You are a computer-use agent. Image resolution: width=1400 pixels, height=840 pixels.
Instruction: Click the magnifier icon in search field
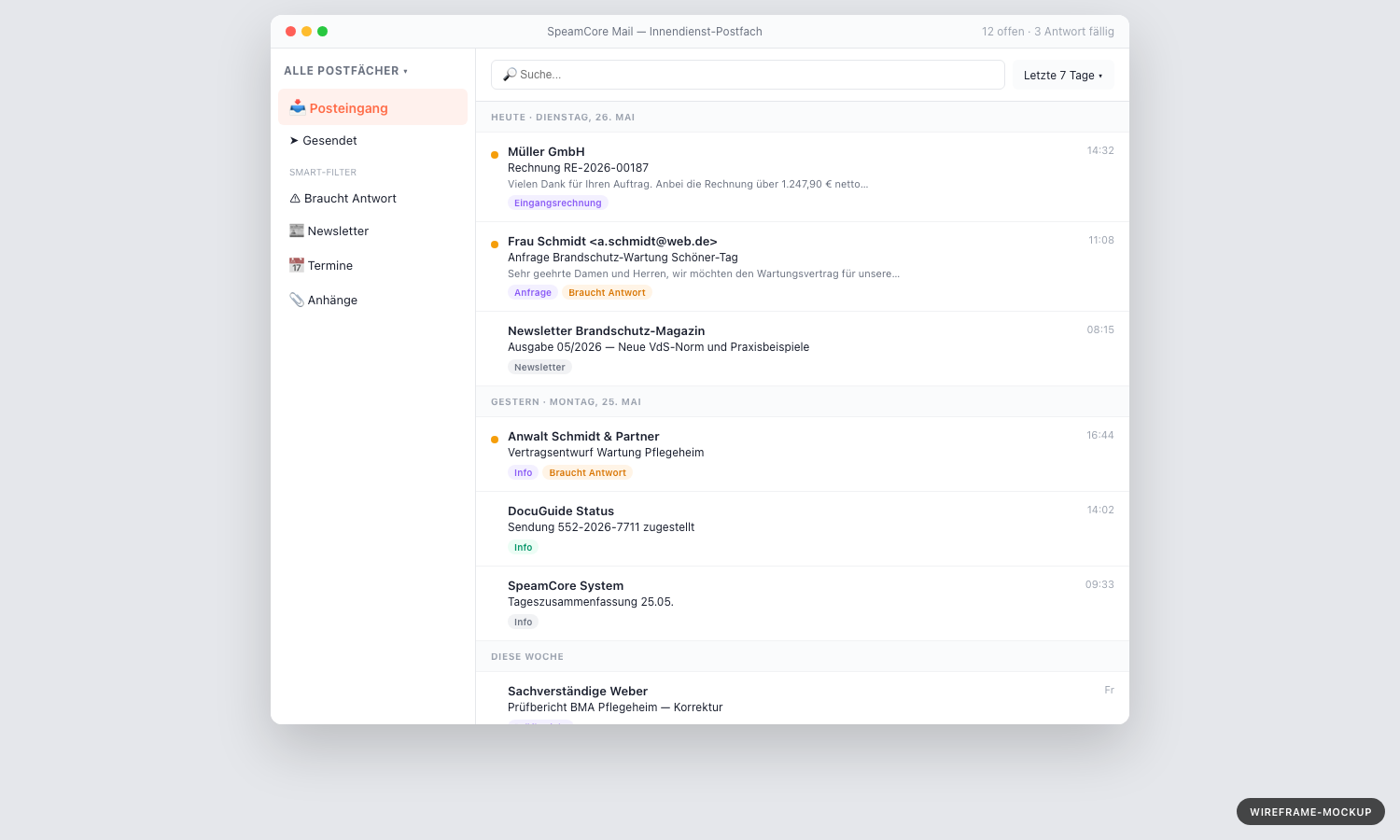tap(510, 75)
